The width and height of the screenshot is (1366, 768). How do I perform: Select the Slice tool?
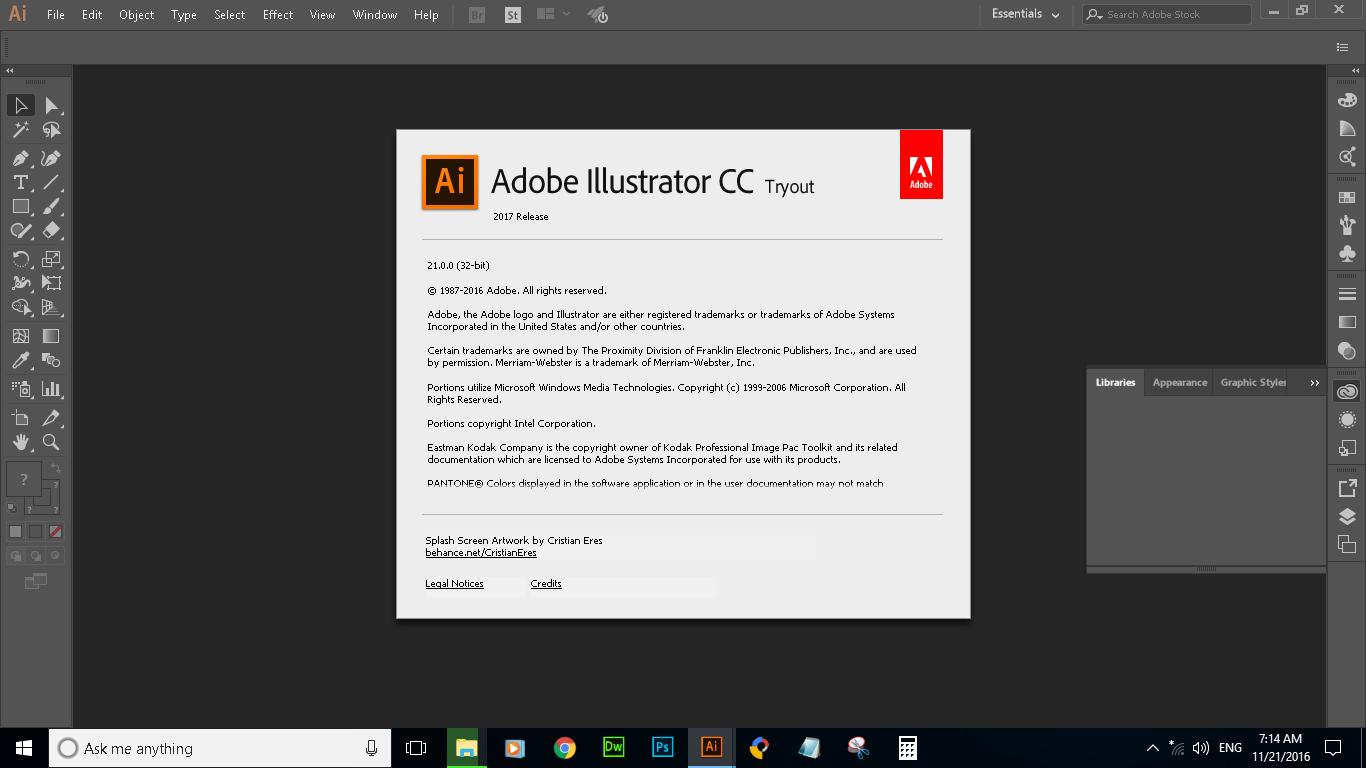(51, 418)
